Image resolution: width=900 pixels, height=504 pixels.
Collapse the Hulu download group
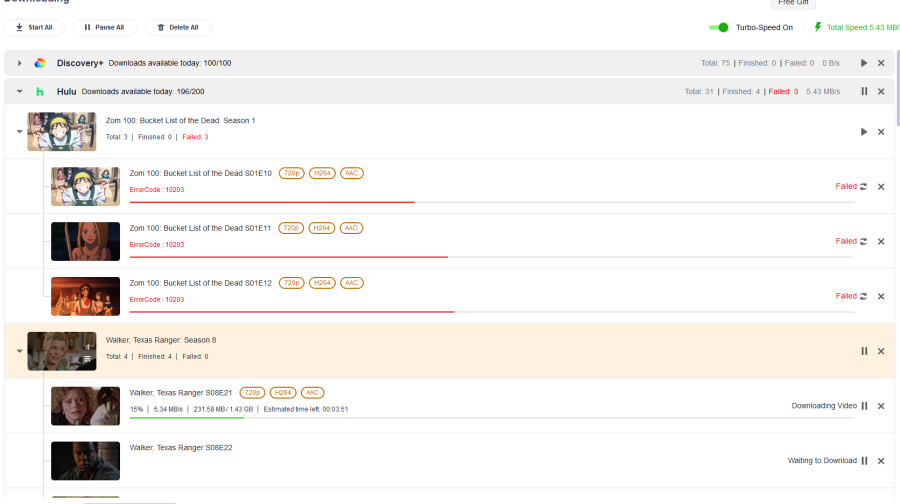(x=19, y=91)
